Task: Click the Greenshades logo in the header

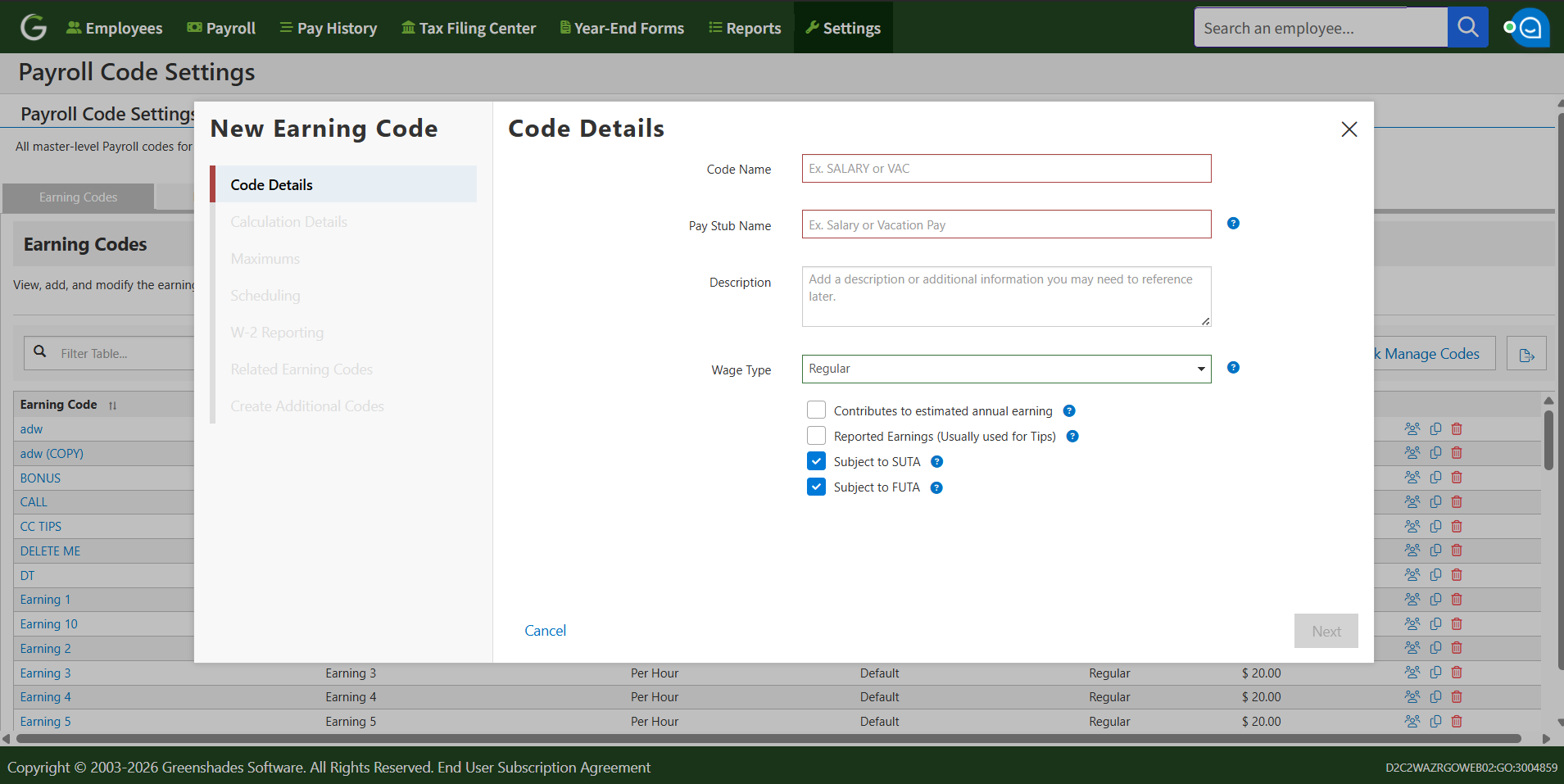Action: [34, 28]
